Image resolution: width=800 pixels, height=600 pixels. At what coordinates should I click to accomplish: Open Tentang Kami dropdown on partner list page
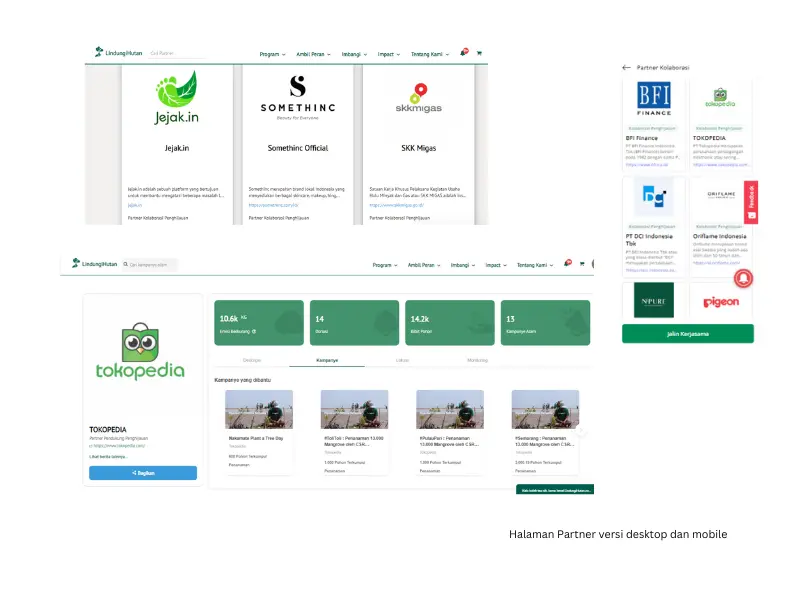(430, 54)
